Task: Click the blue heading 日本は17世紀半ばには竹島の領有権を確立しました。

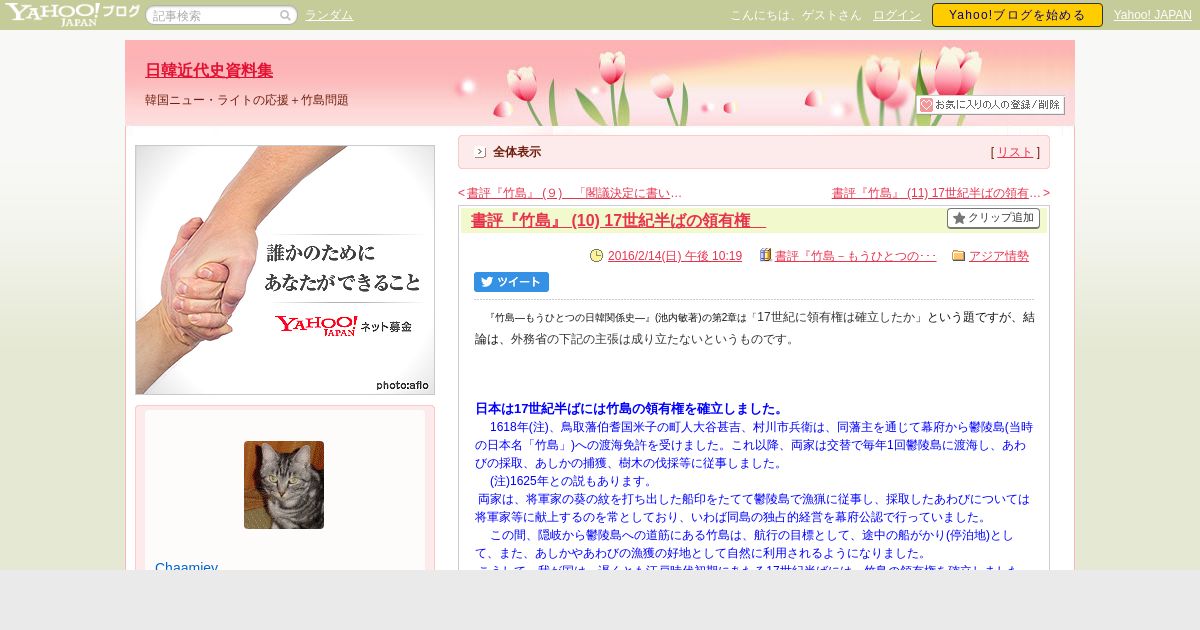Action: [x=629, y=409]
